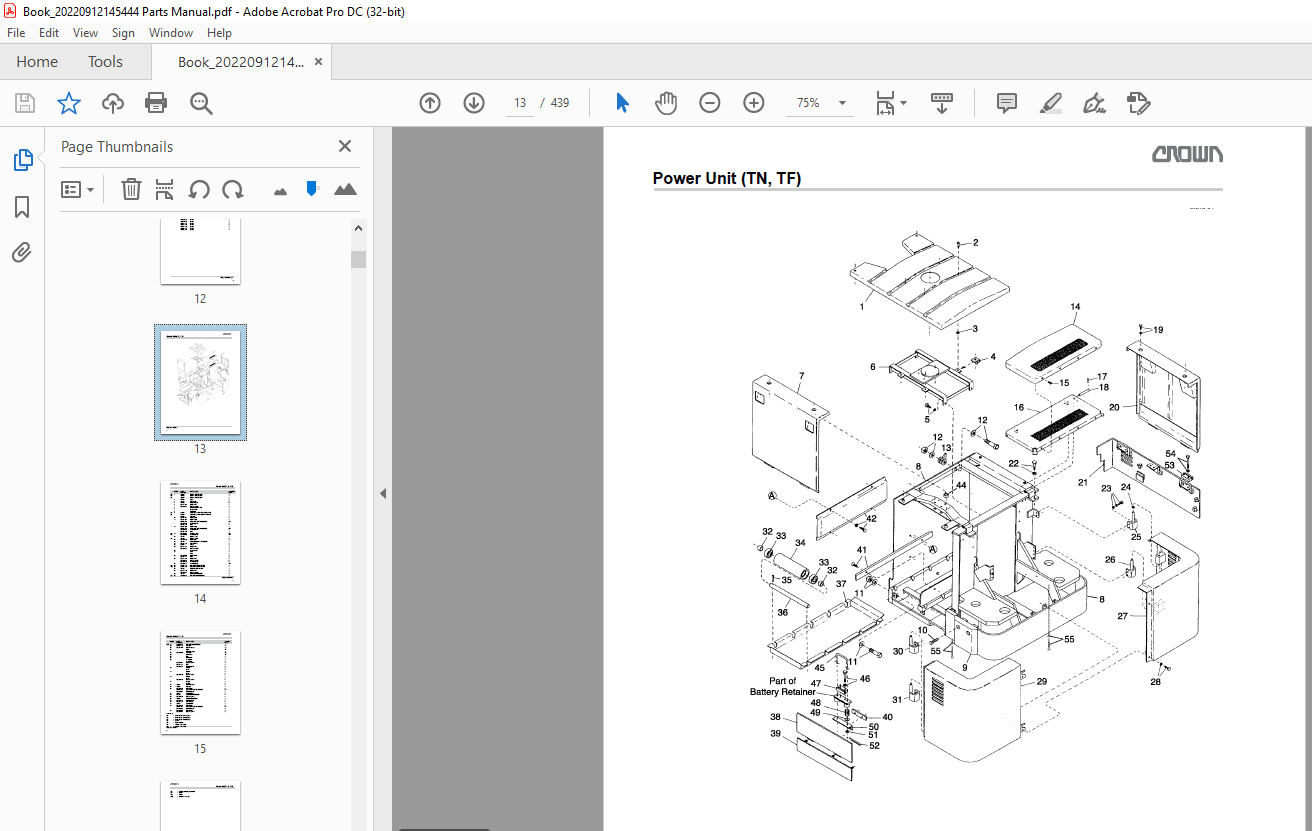Enlarge thumbnails large mountain icon
The image size is (1312, 831).
[x=345, y=189]
